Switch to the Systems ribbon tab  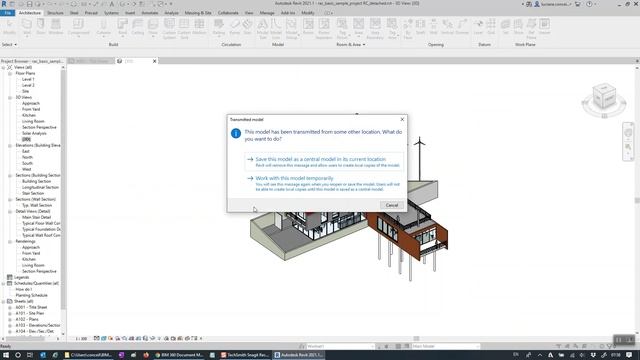(x=111, y=13)
